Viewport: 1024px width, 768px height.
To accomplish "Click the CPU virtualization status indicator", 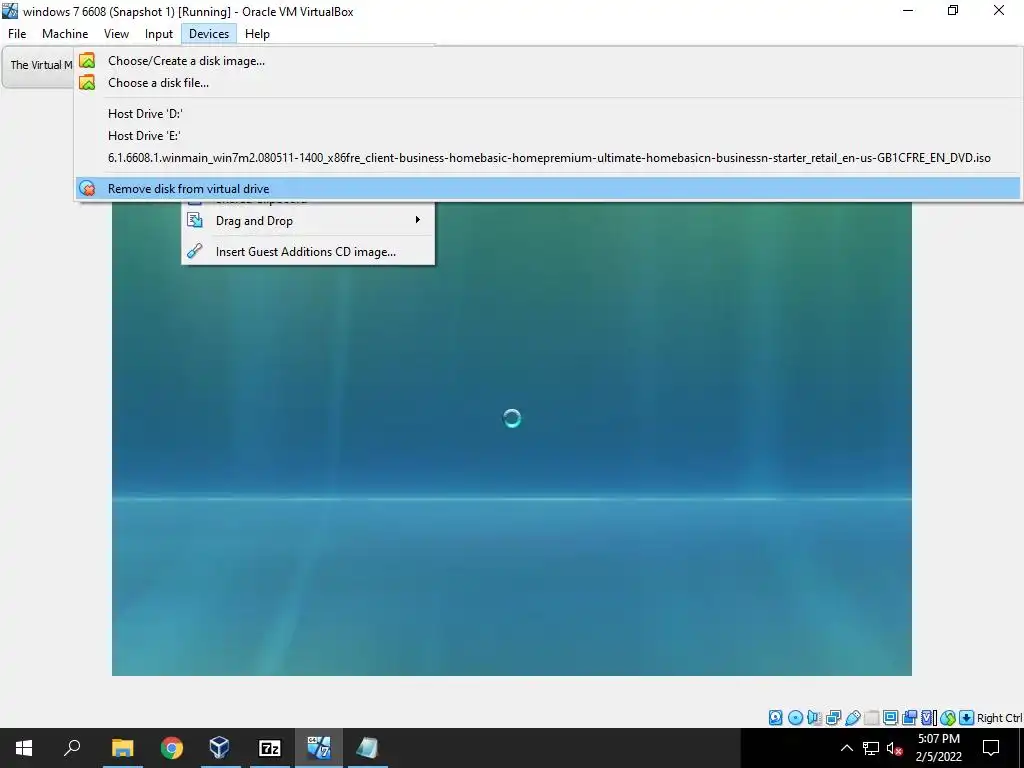I will point(929,718).
